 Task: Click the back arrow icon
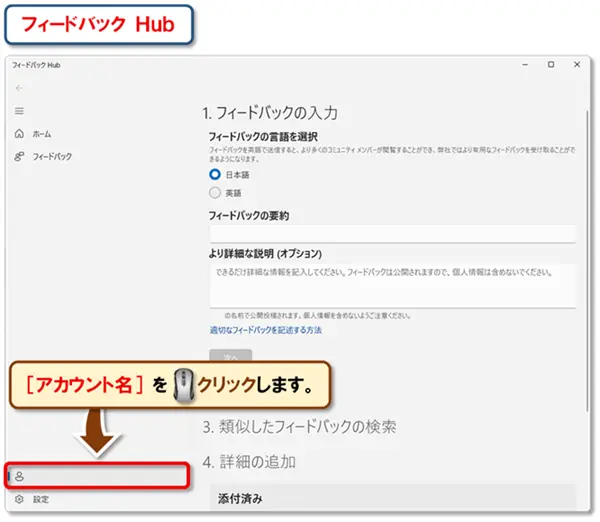(19, 88)
